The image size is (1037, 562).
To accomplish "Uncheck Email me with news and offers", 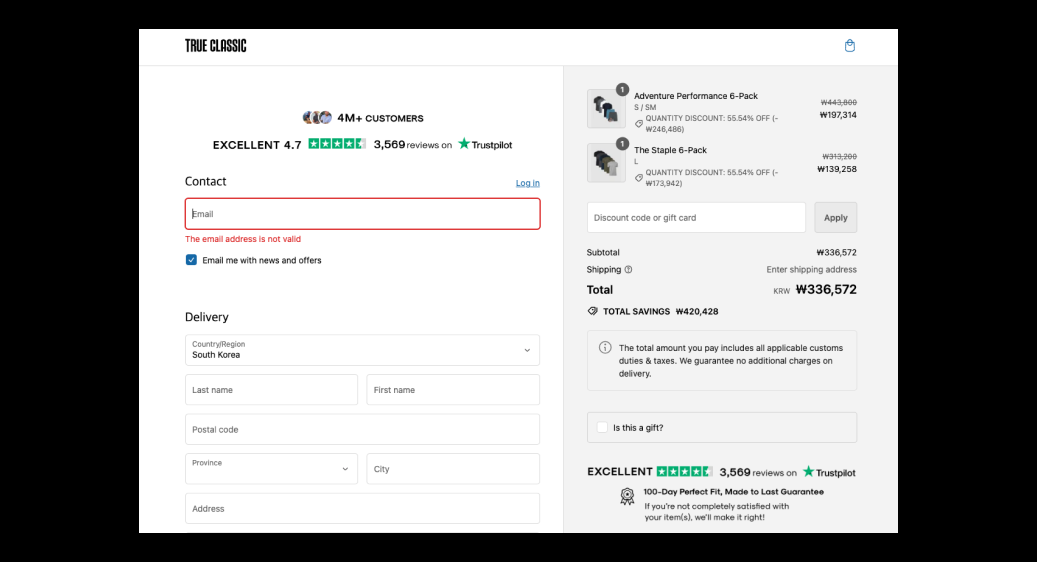I will pyautogui.click(x=191, y=260).
